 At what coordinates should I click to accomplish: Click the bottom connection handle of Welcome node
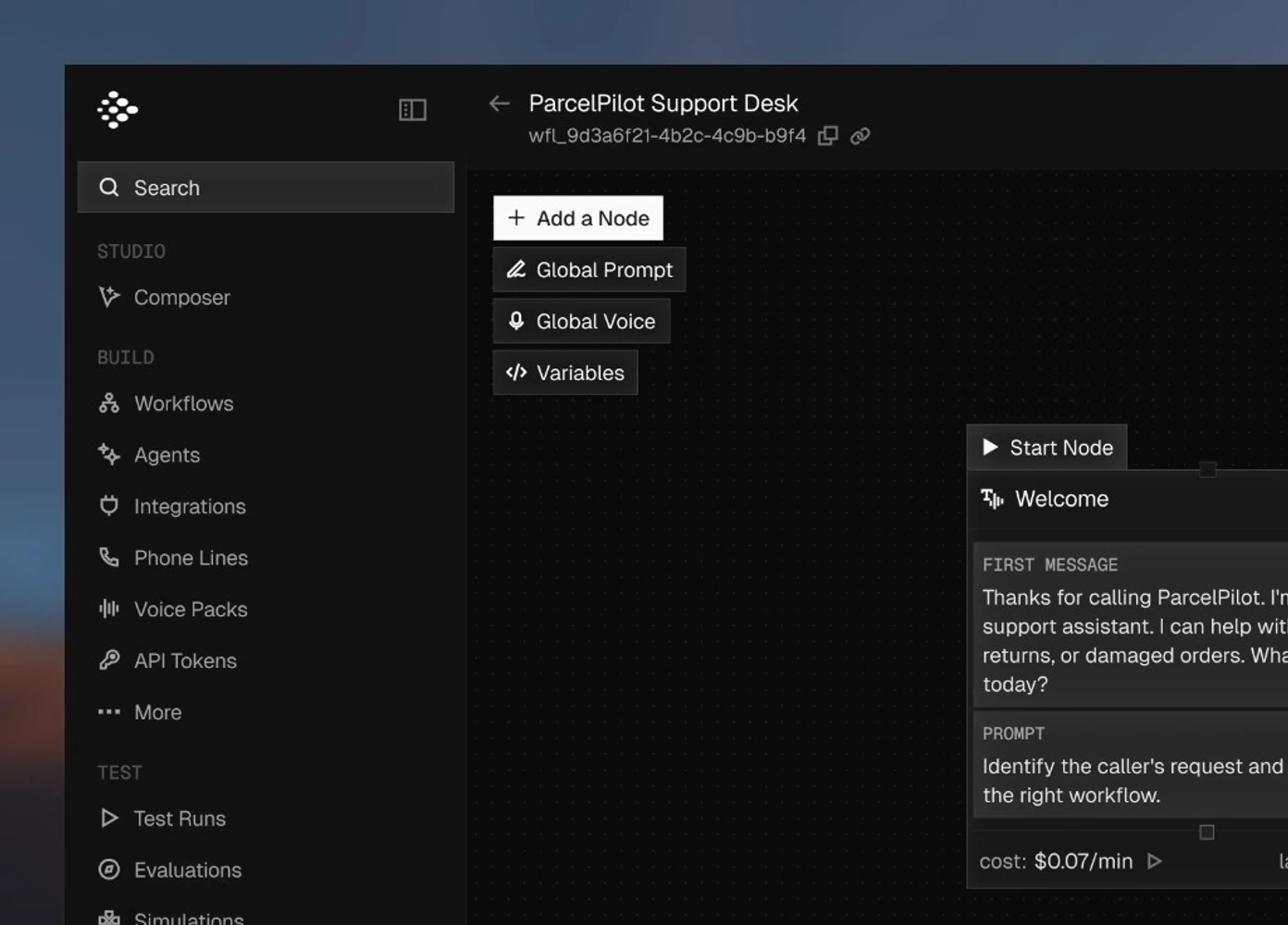tap(1207, 832)
